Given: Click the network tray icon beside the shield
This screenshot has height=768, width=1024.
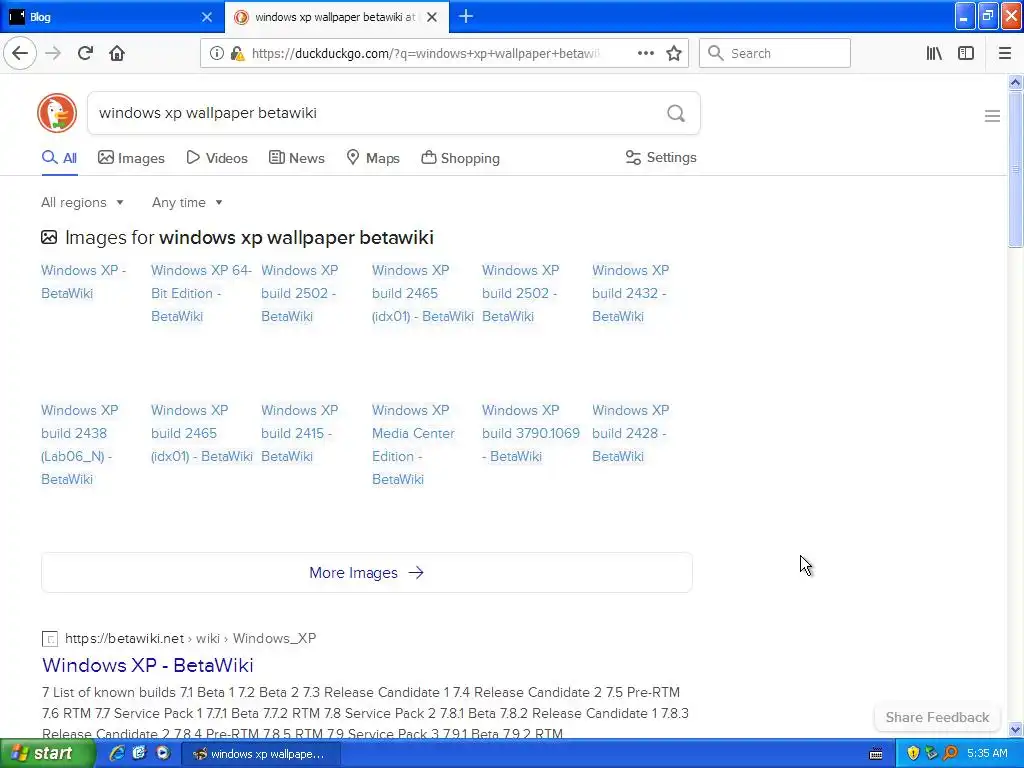Looking at the screenshot, I should pos(931,753).
